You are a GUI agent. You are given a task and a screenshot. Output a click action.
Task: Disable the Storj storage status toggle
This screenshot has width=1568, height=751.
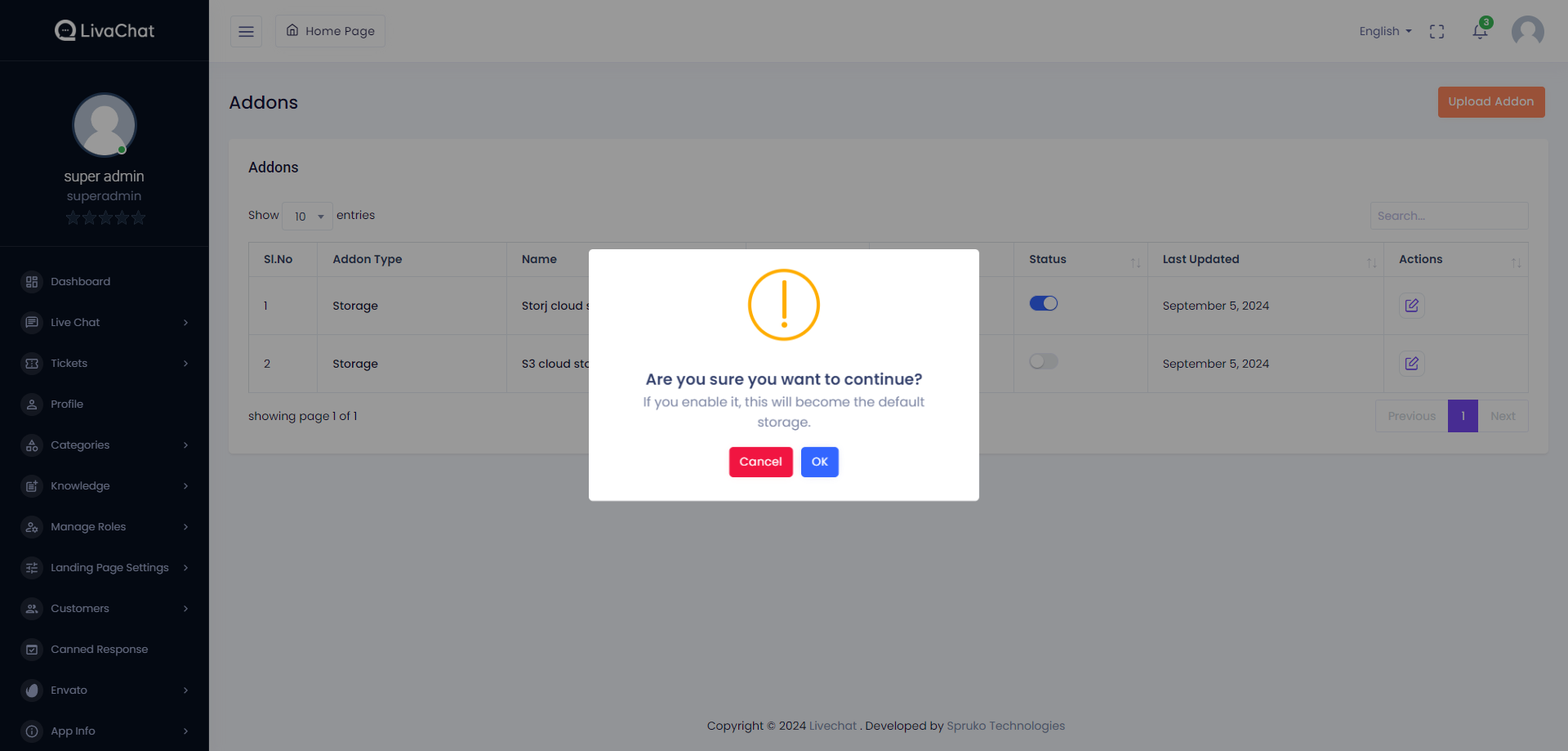1043,304
